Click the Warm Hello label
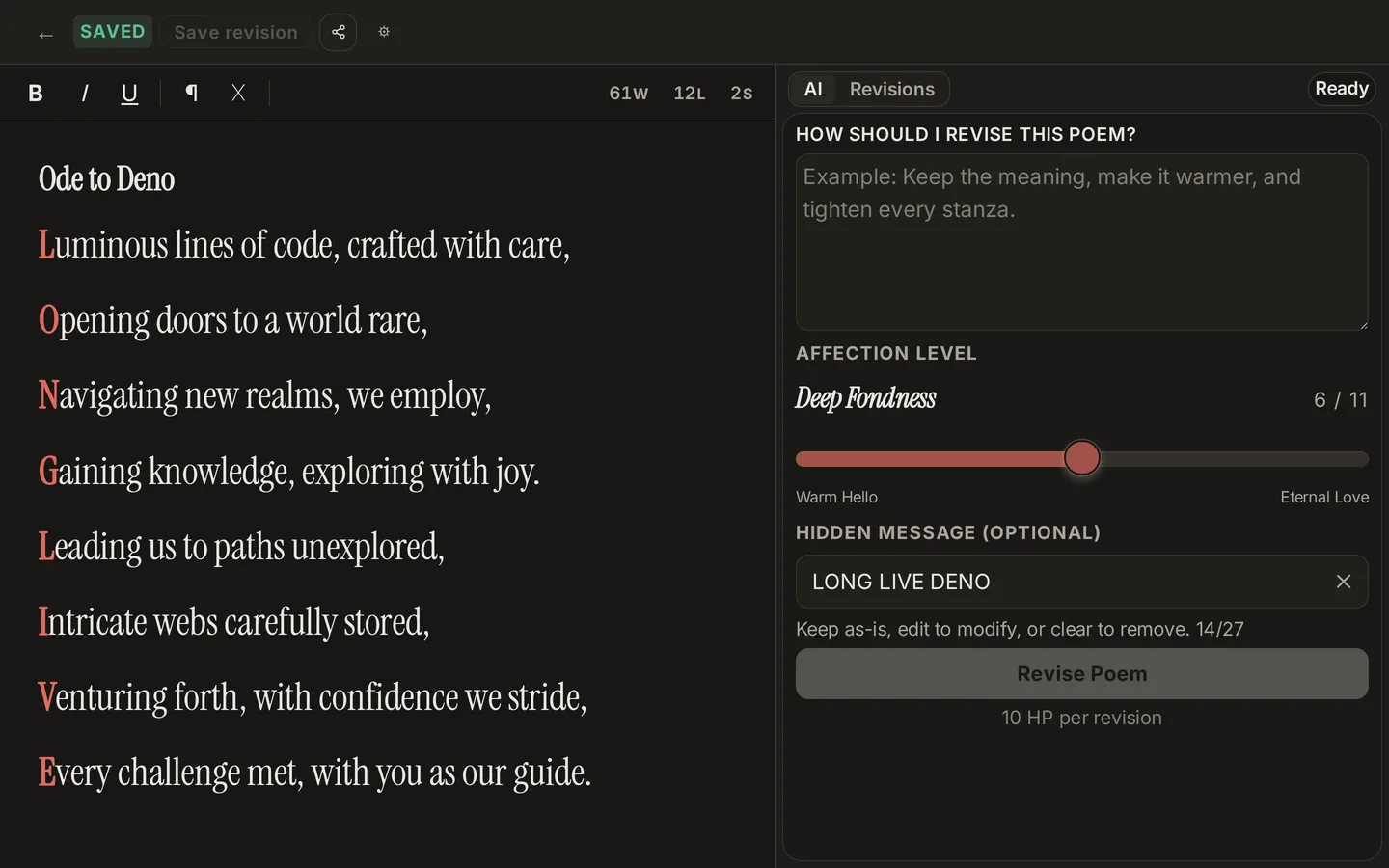The width and height of the screenshot is (1389, 868). pos(836,497)
